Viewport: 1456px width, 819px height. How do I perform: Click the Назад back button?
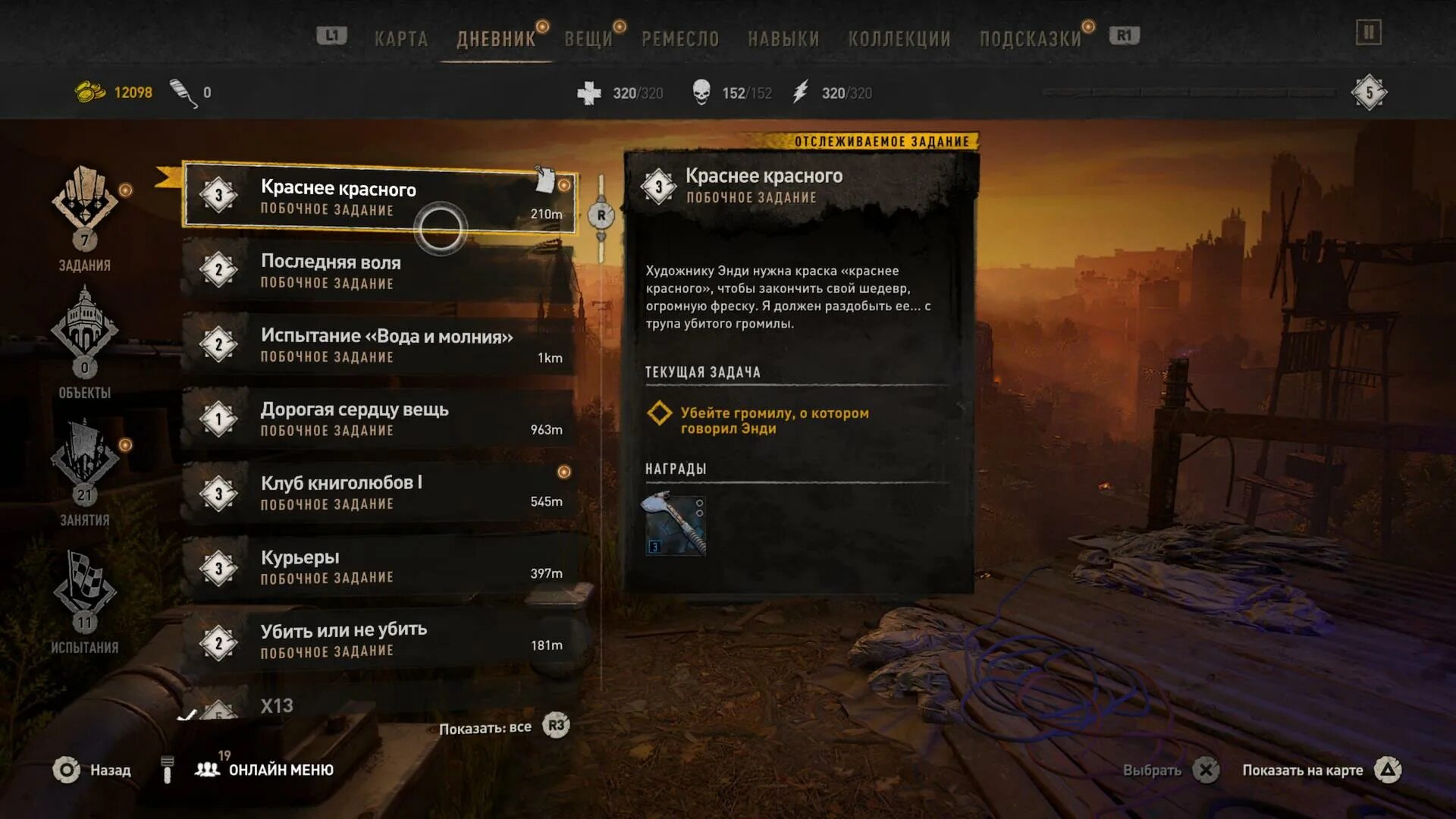pyautogui.click(x=91, y=770)
